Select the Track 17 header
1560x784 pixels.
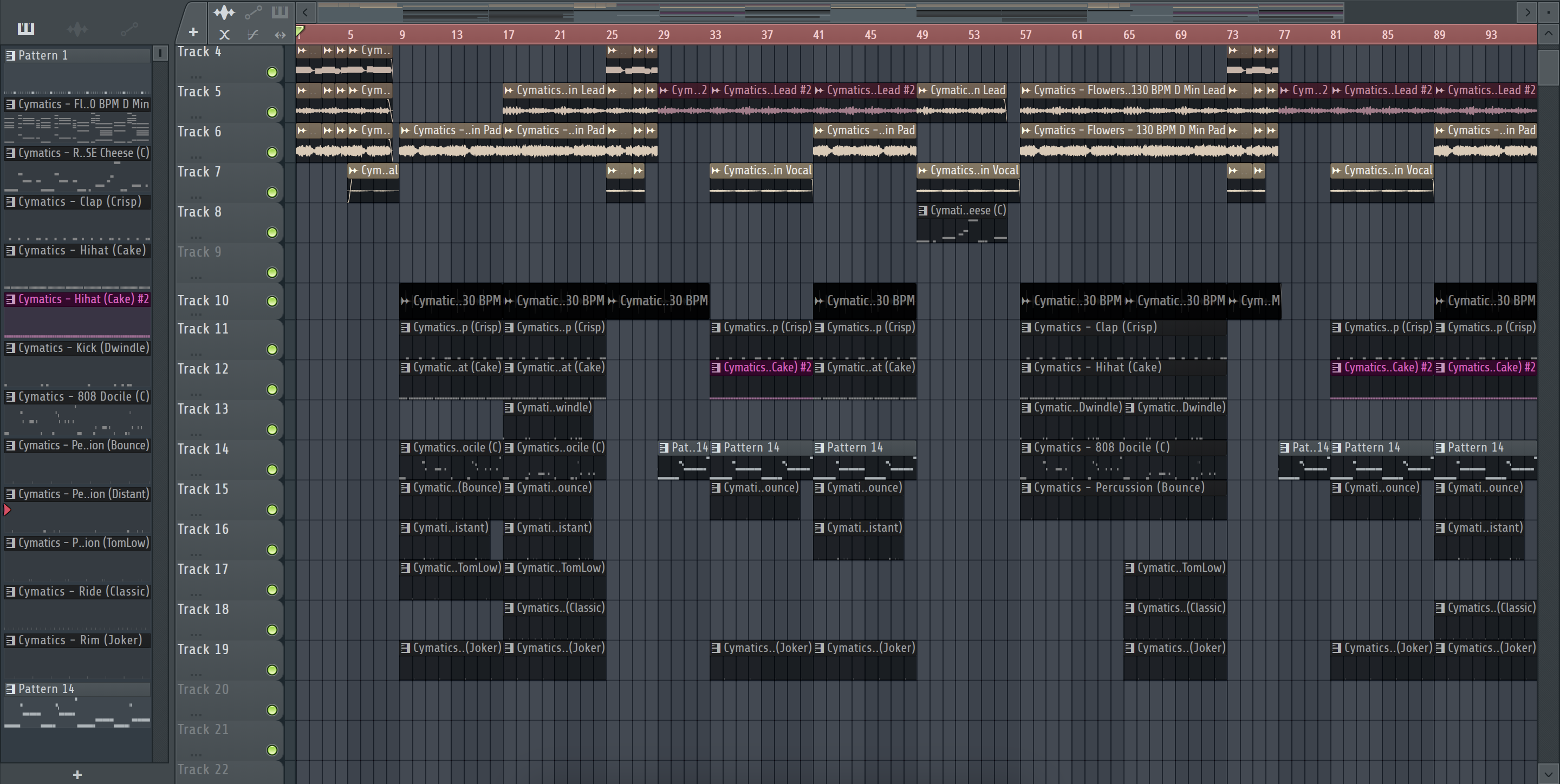pyautogui.click(x=229, y=579)
